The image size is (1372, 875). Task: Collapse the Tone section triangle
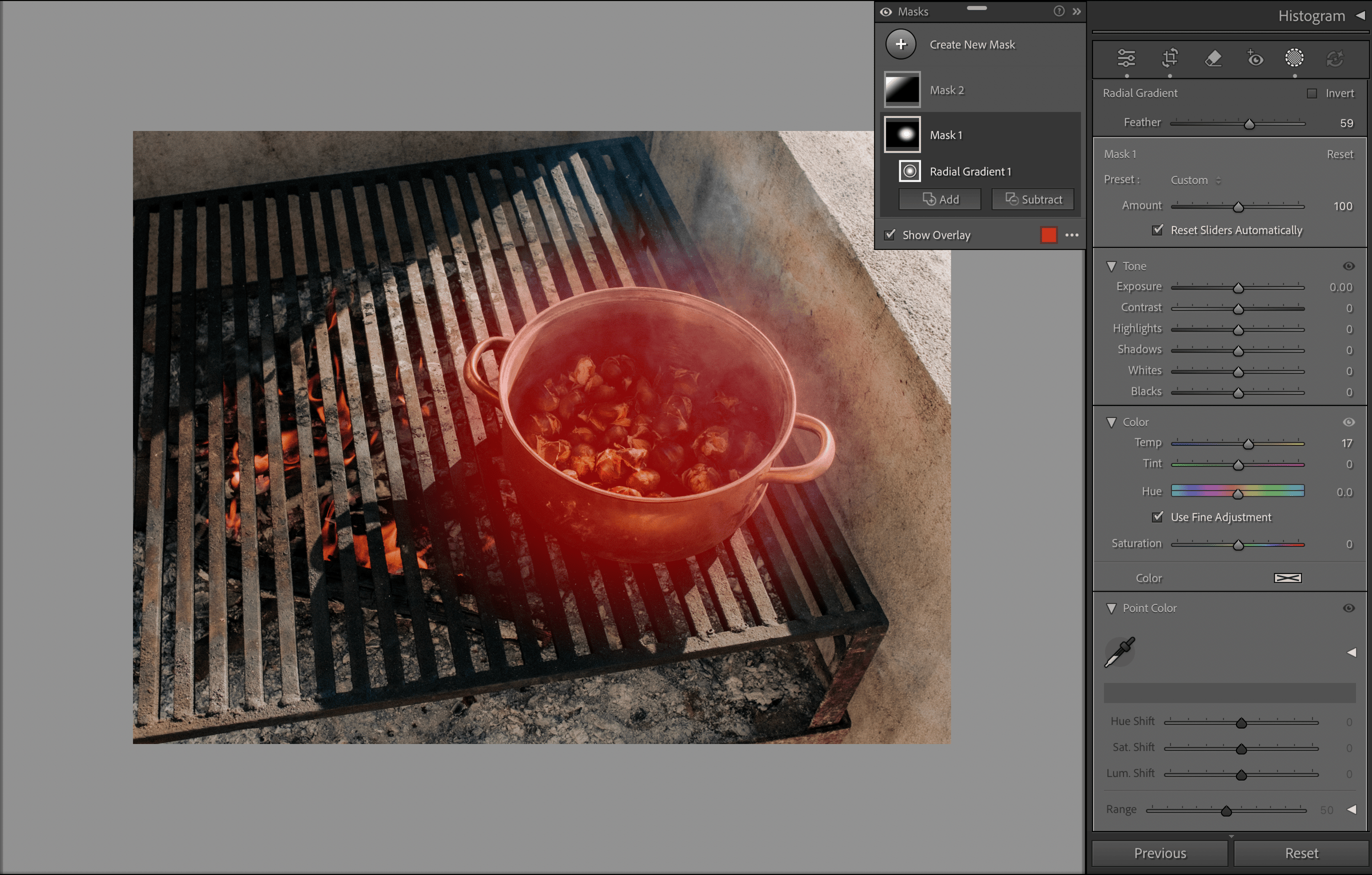pyautogui.click(x=1111, y=266)
